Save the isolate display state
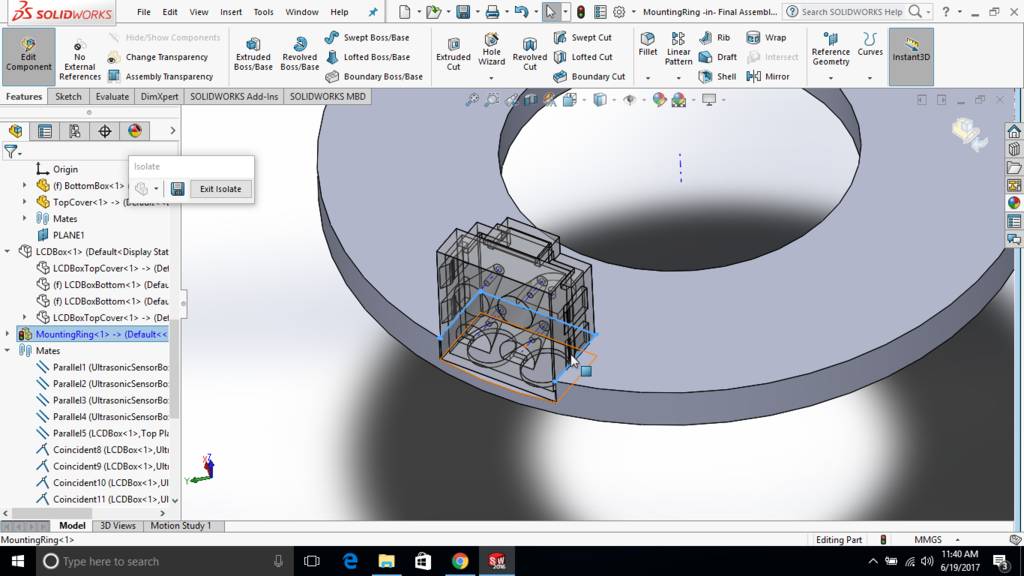Screen dimensions: 1024x576 click(177, 189)
